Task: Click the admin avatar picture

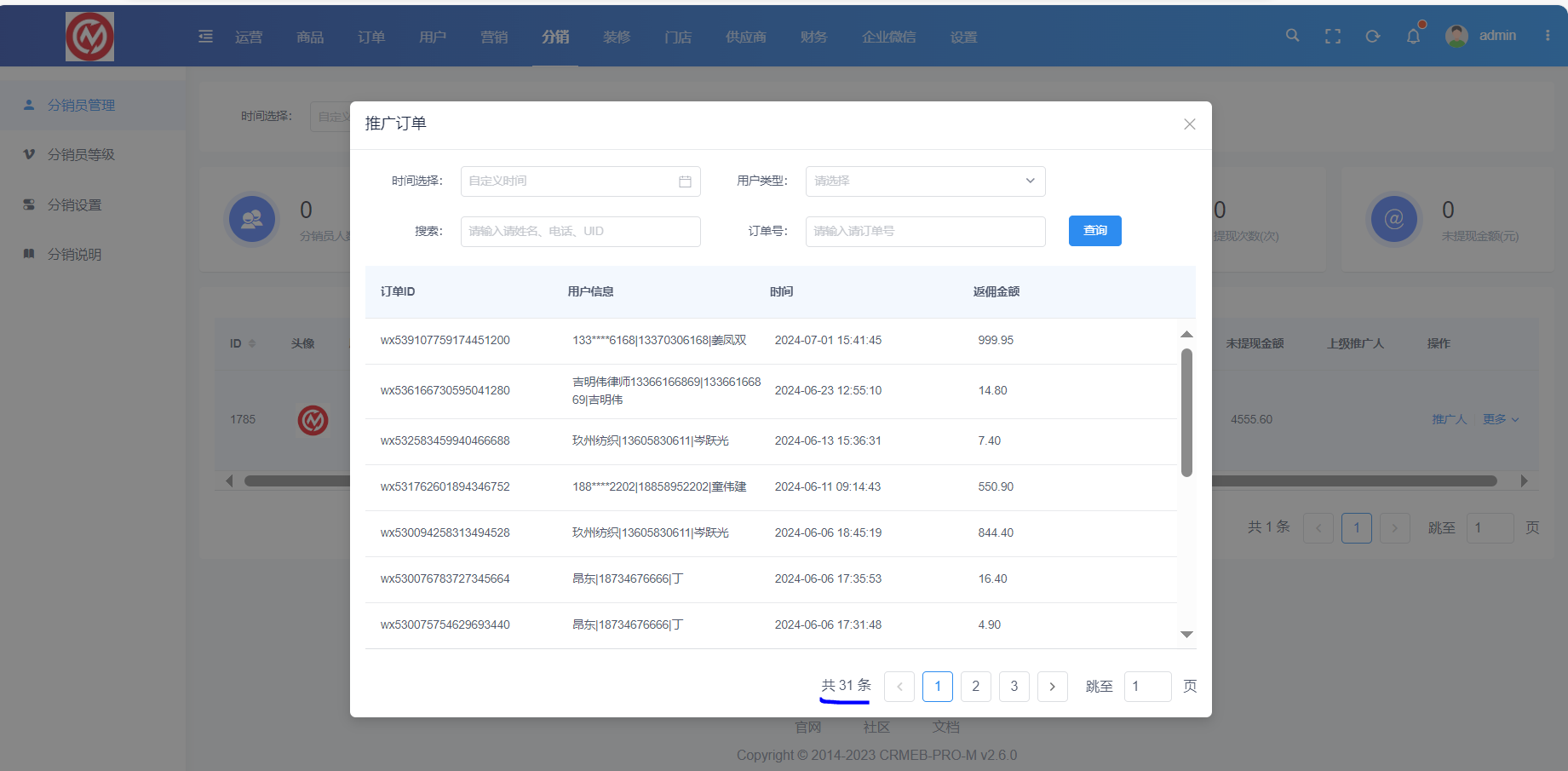Action: click(1457, 36)
